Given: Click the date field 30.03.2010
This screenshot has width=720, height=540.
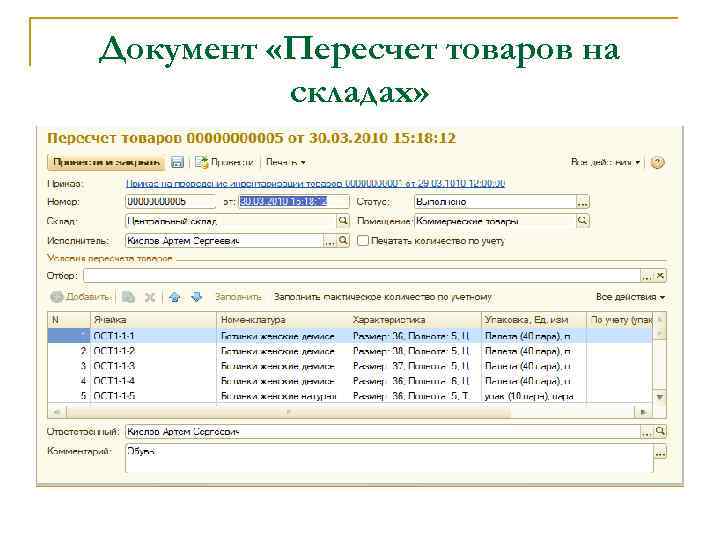Looking at the screenshot, I should coord(294,202).
